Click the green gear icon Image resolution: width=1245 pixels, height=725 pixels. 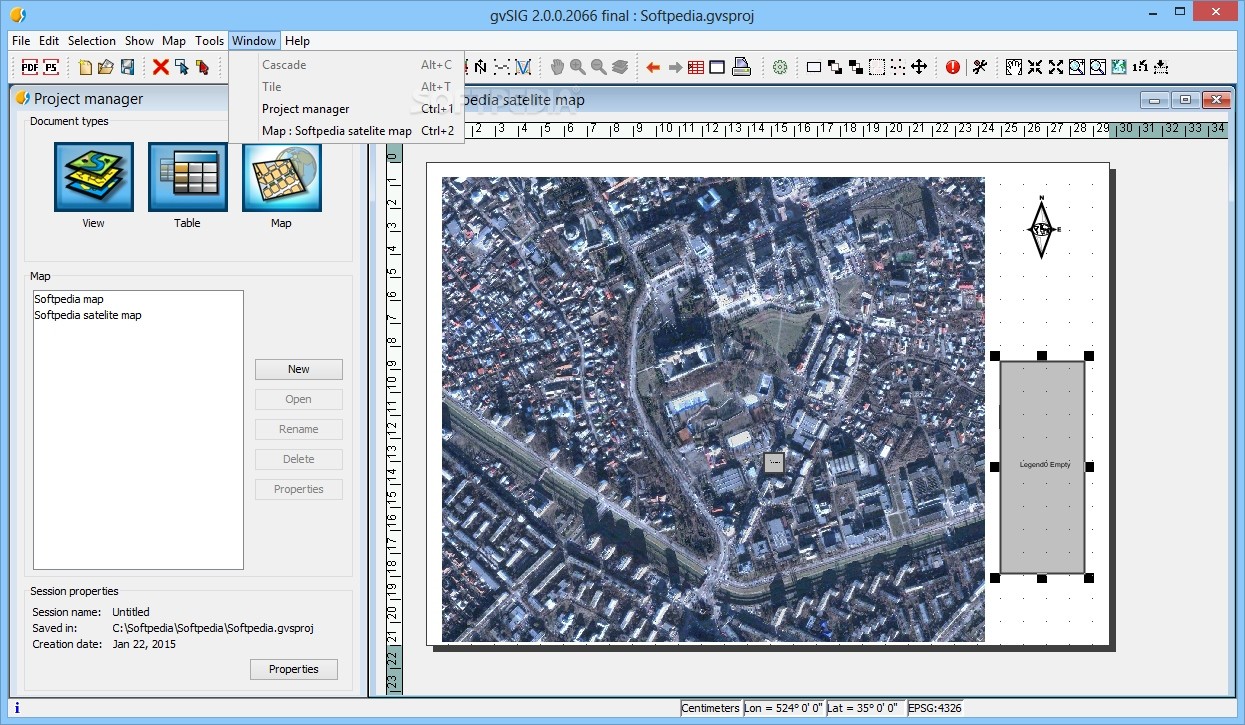[780, 67]
